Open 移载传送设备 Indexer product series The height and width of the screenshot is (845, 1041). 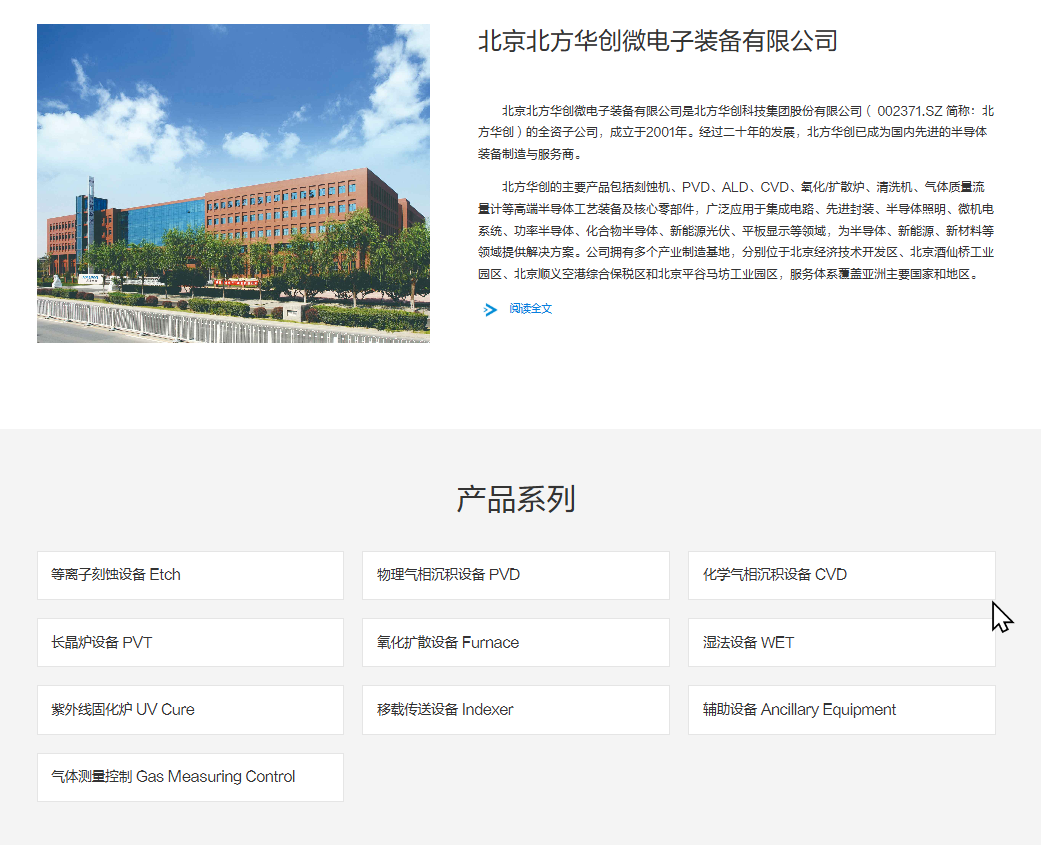[x=516, y=710]
